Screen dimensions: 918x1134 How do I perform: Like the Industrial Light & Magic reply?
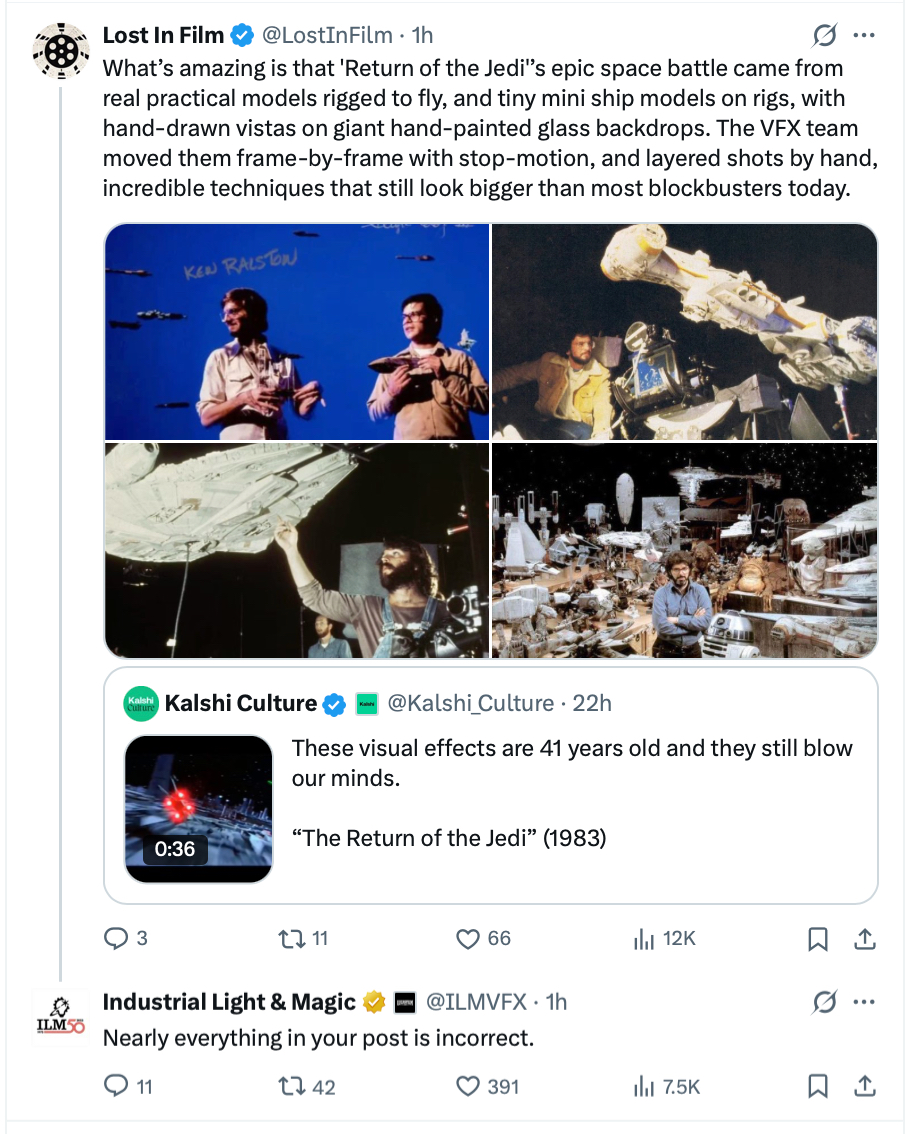[468, 1085]
